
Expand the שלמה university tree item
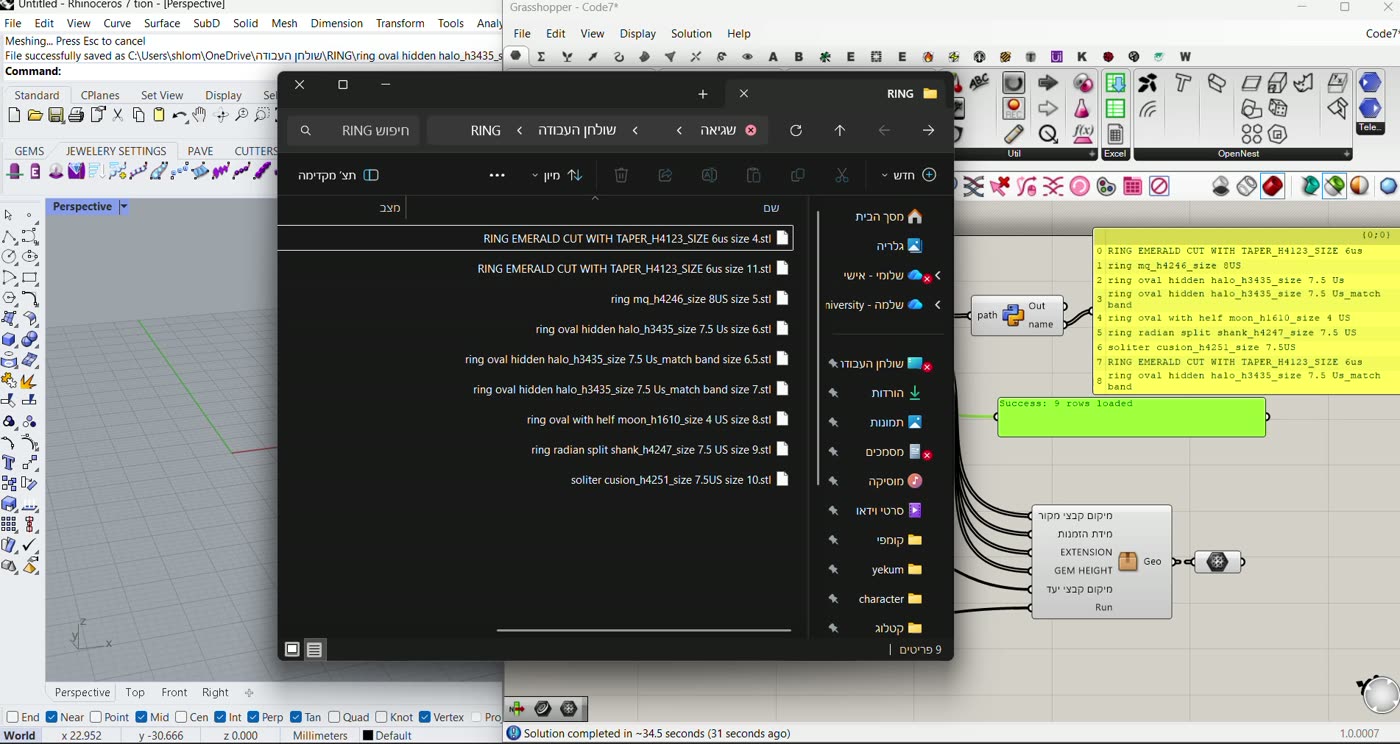tap(938, 305)
